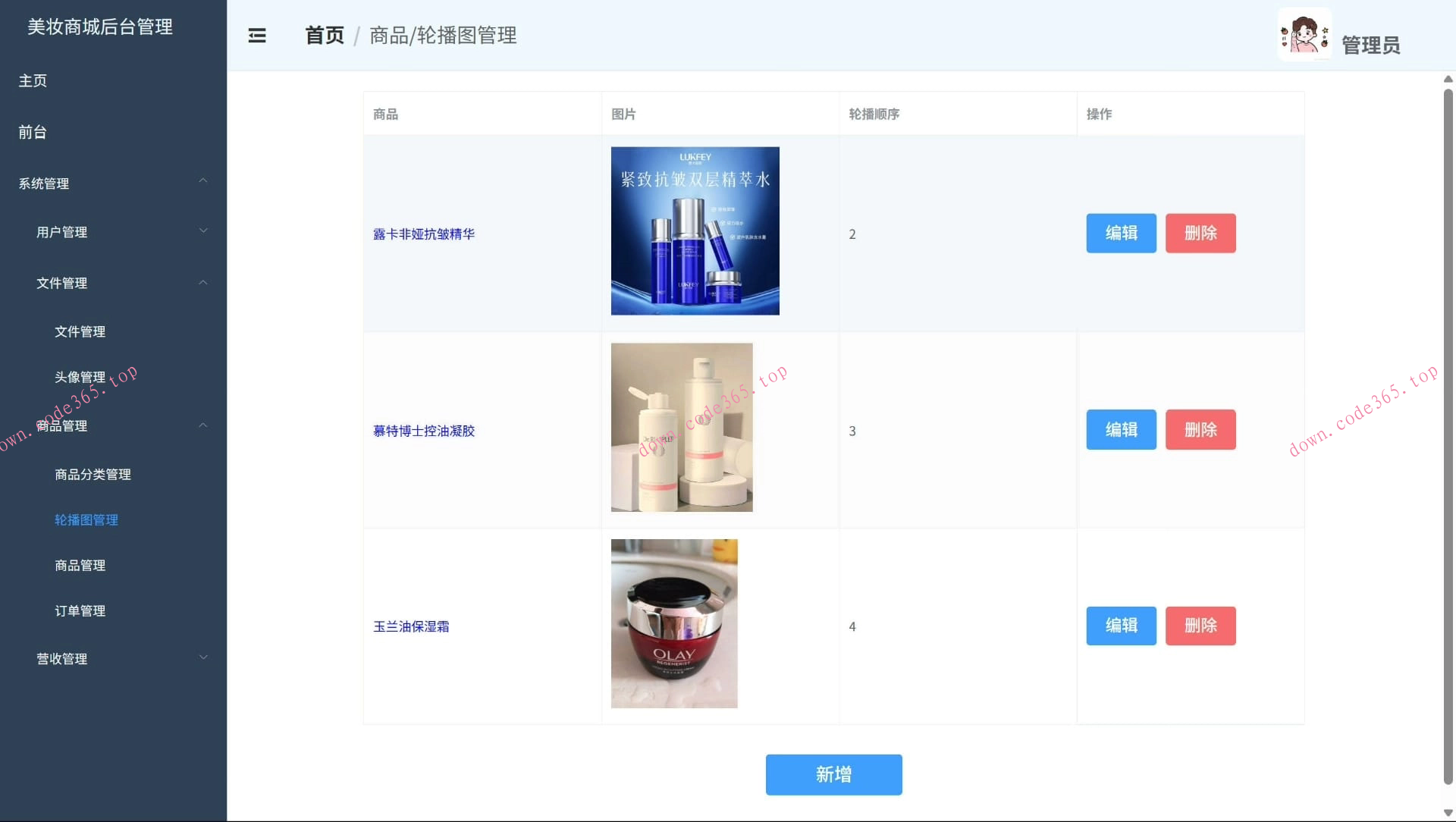
Task: Open 头像管理 in the sidebar
Action: pyautogui.click(x=80, y=377)
